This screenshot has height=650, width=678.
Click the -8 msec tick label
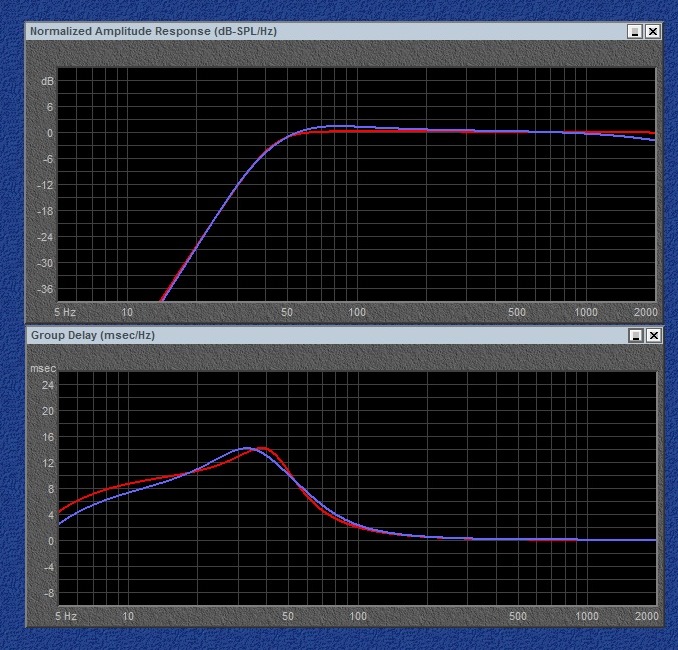point(47,593)
